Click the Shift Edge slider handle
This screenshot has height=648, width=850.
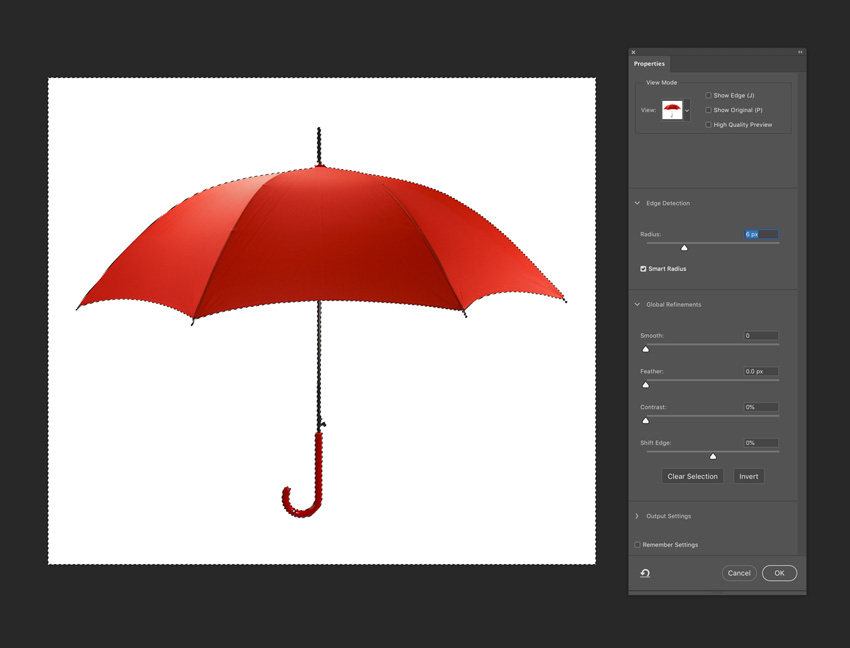tap(713, 456)
